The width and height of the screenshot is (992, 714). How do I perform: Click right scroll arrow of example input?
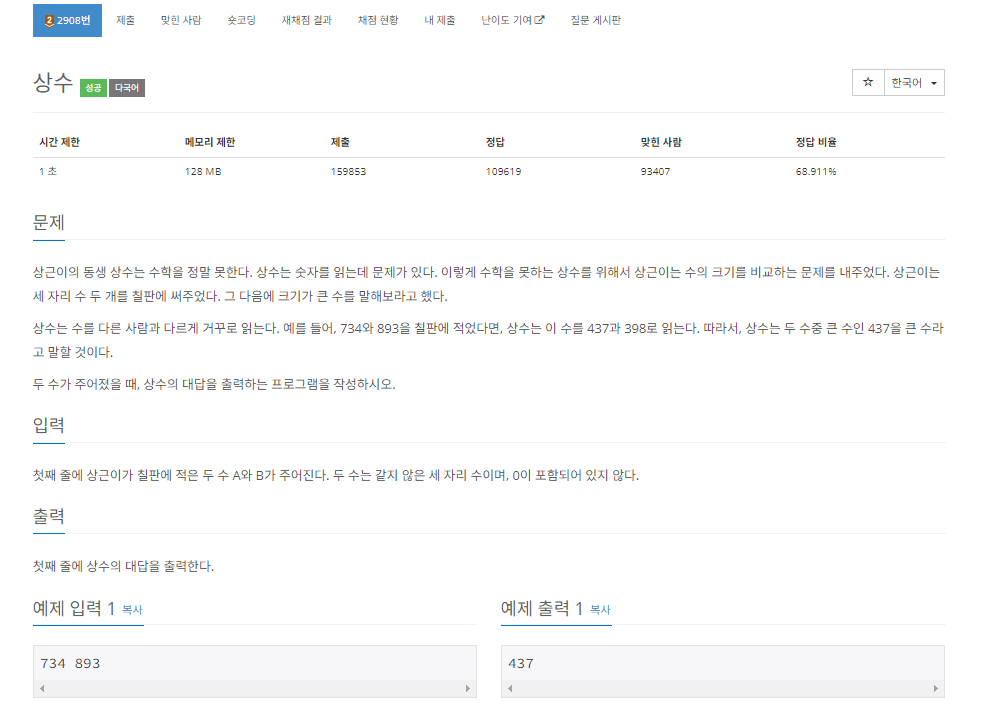[468, 688]
